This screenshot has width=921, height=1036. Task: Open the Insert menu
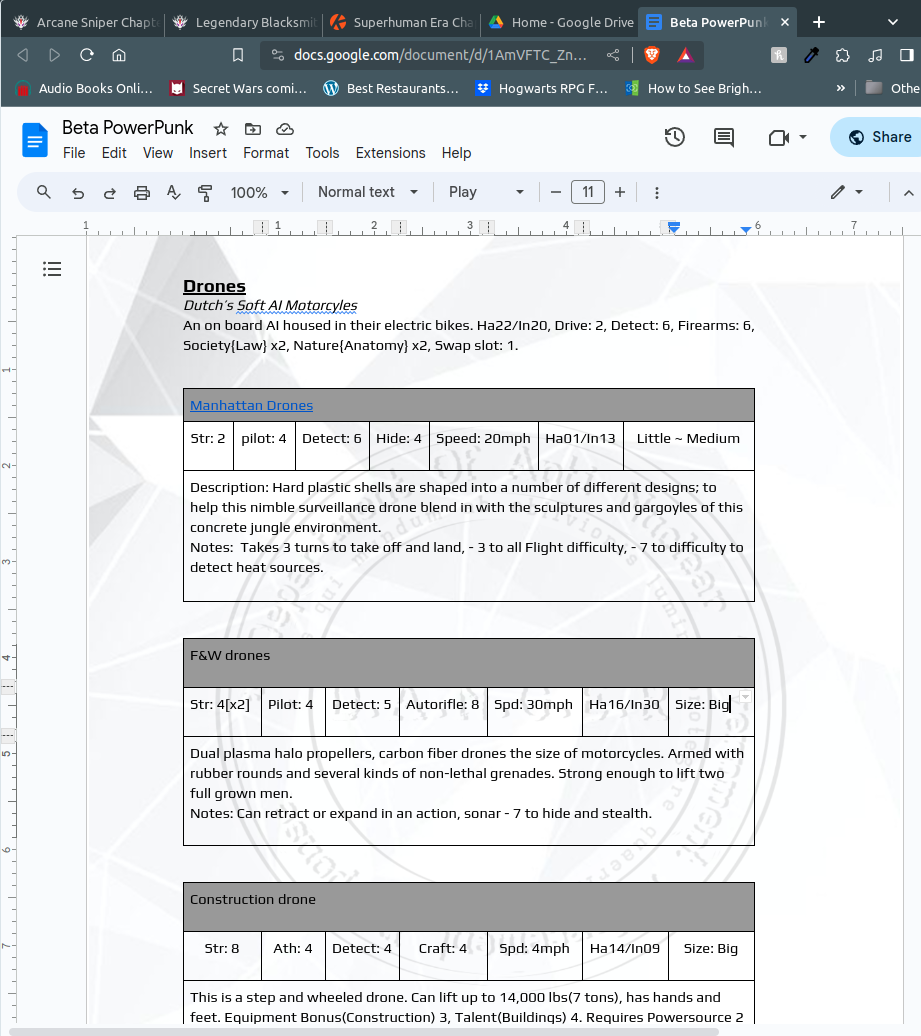208,153
